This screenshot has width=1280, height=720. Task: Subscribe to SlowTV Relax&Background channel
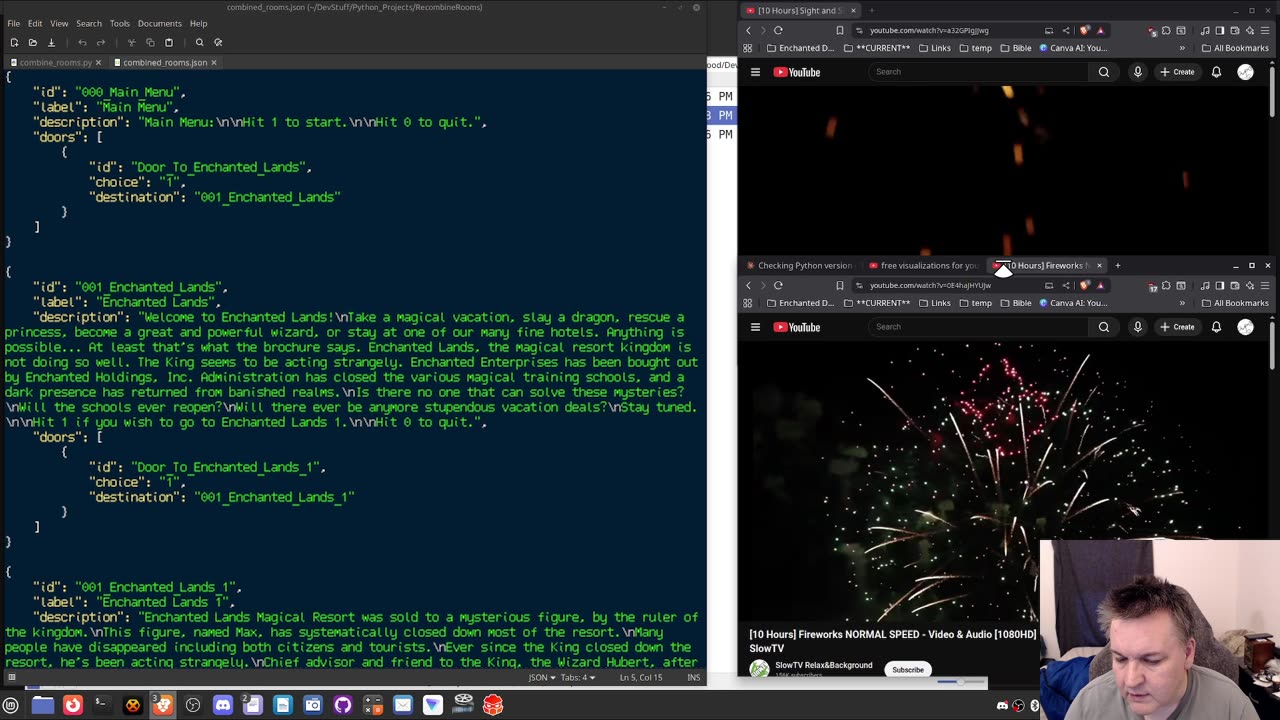coord(908,669)
